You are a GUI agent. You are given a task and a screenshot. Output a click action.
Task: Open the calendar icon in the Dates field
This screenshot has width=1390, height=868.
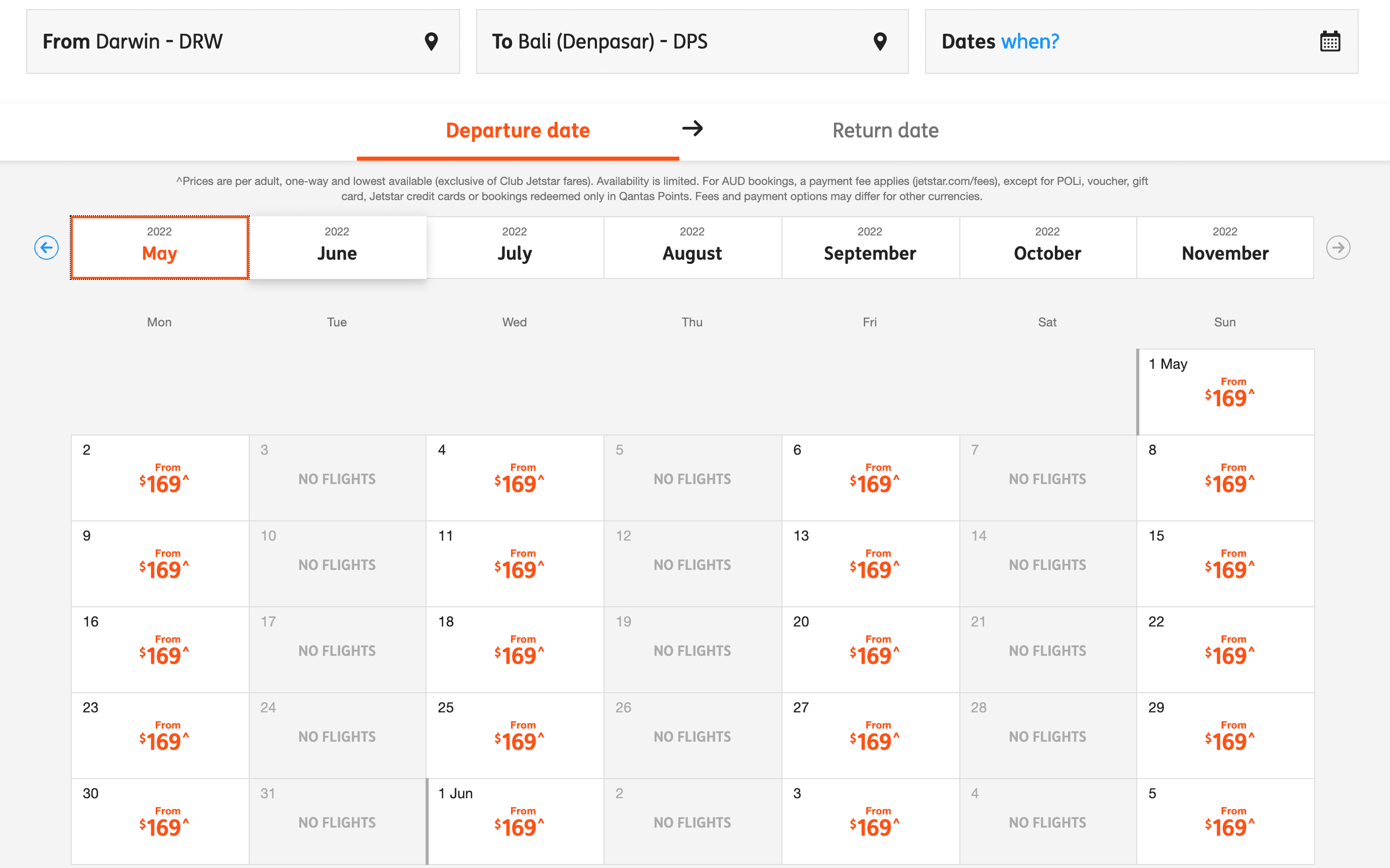pyautogui.click(x=1330, y=41)
